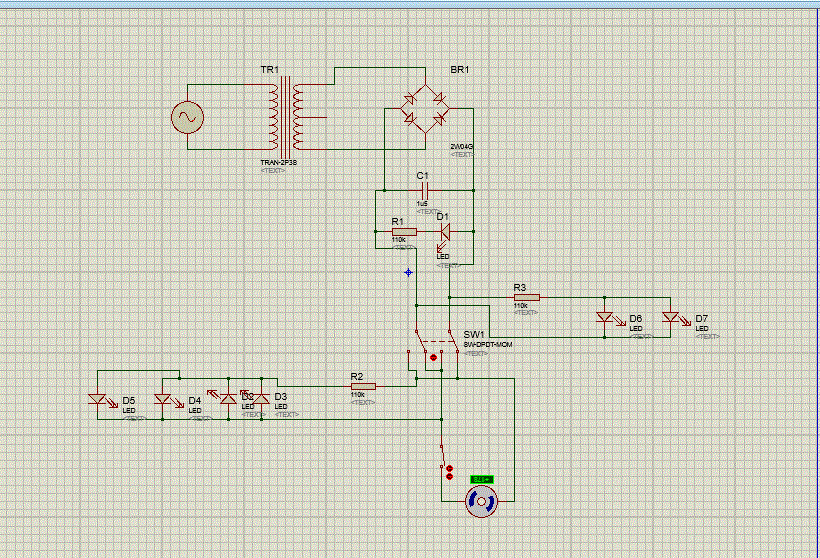
Task: Click the <TEXT> placeholder under 2W04G
Action: click(462, 154)
